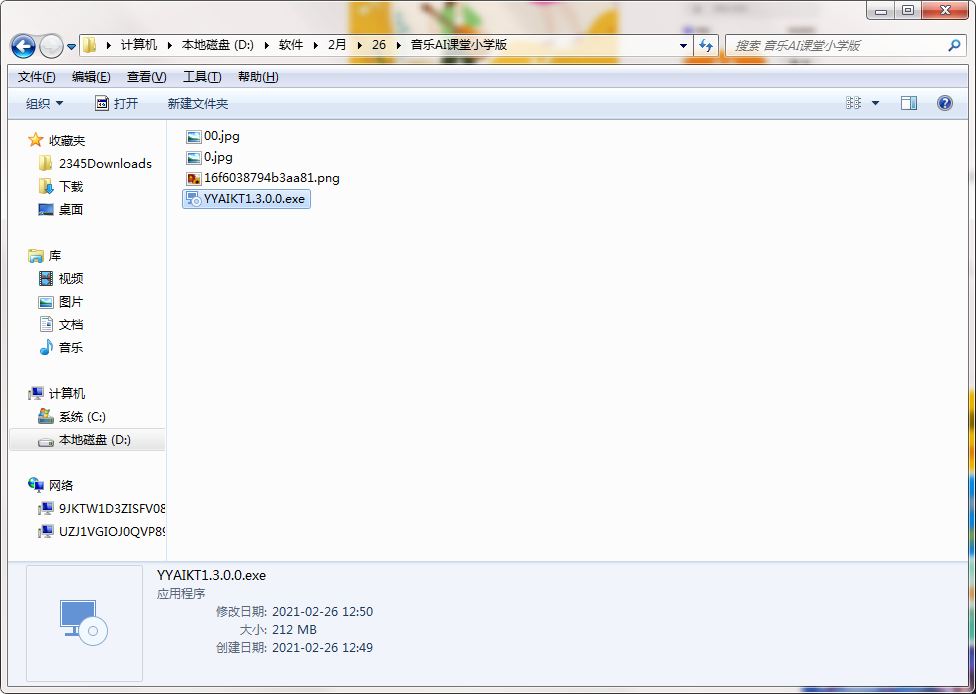
Task: Click the 创建日期 value 2021-02-26 12:49
Action: click(322, 648)
